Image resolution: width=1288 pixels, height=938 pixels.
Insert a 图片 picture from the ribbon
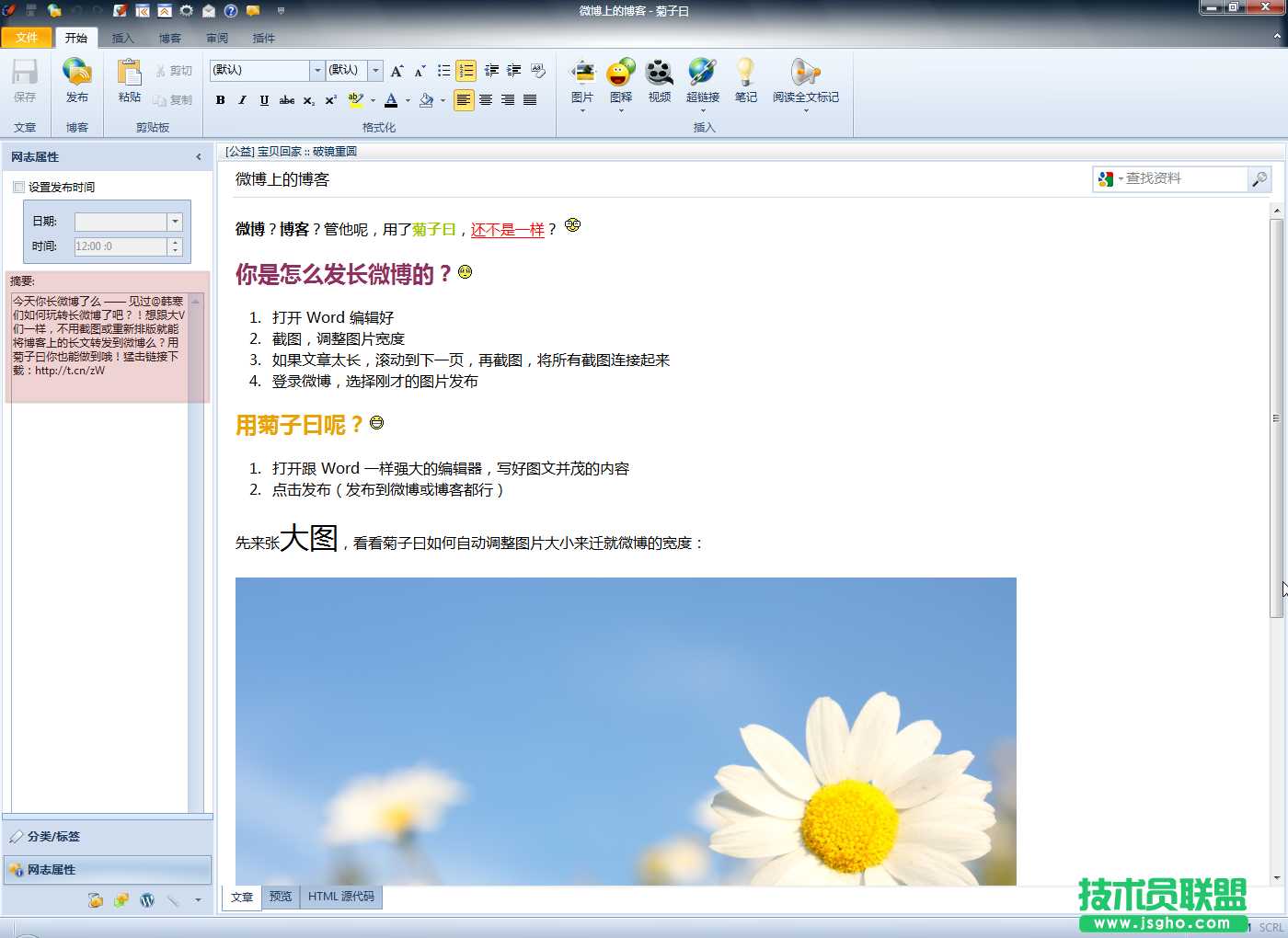[582, 74]
